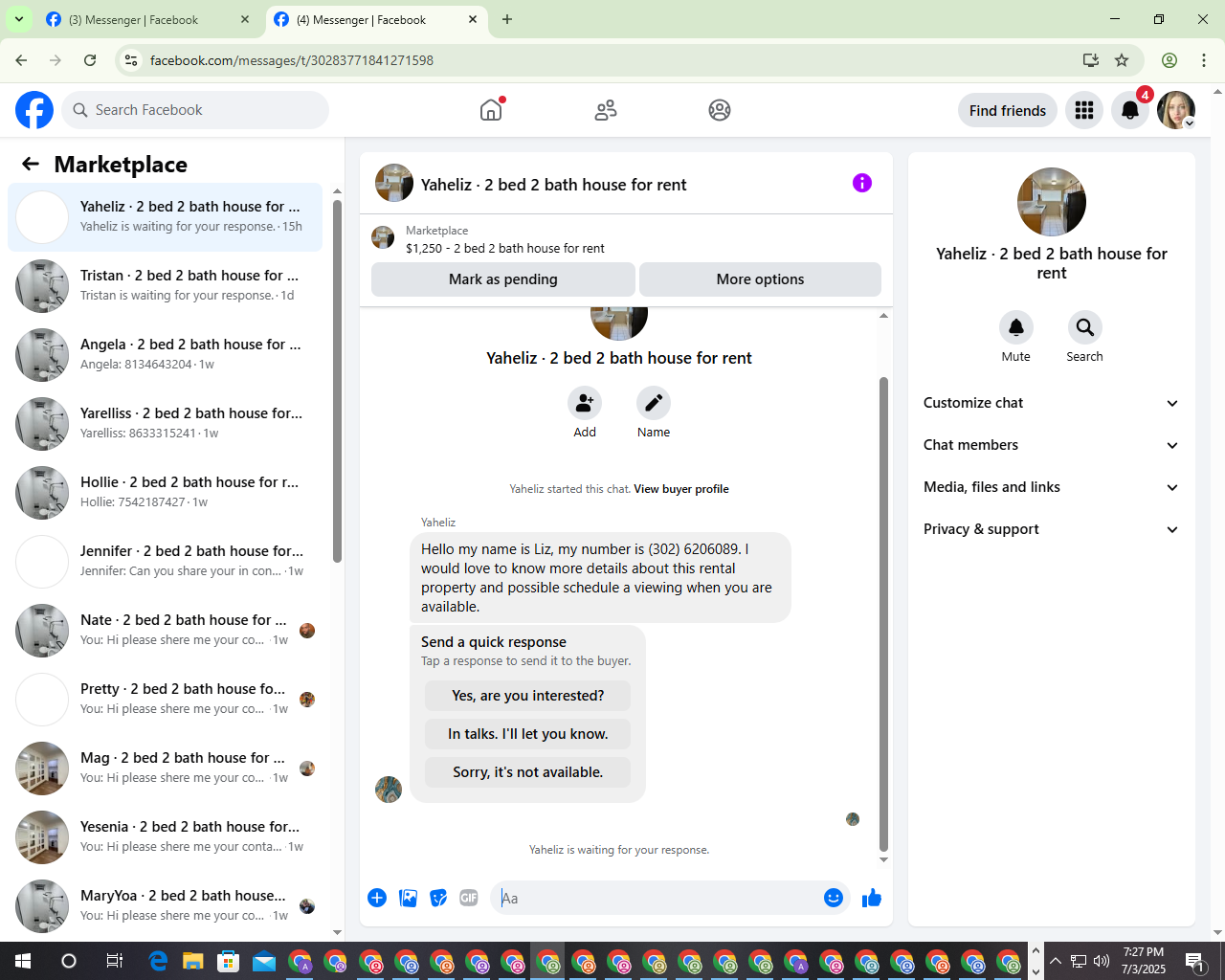
Task: Click the browser address bar URL
Action: coord(292,60)
